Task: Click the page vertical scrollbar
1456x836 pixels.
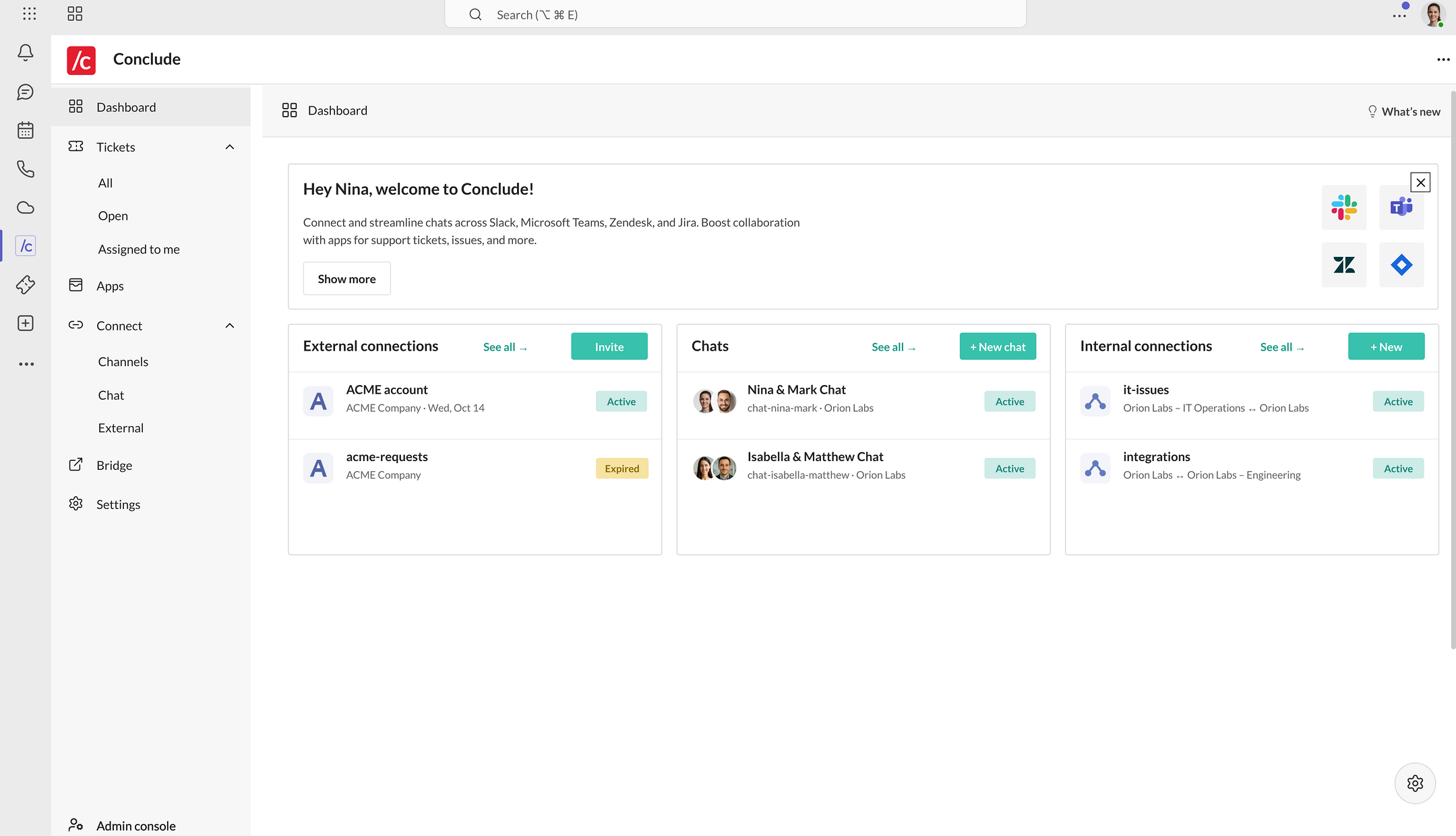Action: coord(1453,369)
